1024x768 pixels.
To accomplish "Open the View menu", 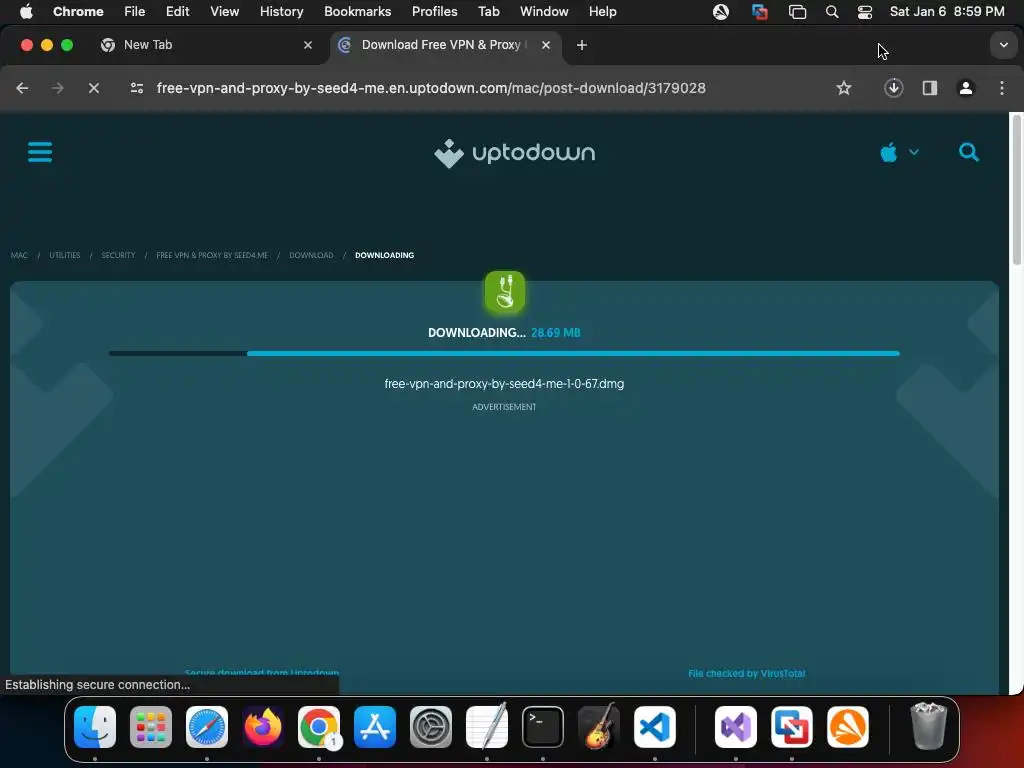I will [225, 12].
